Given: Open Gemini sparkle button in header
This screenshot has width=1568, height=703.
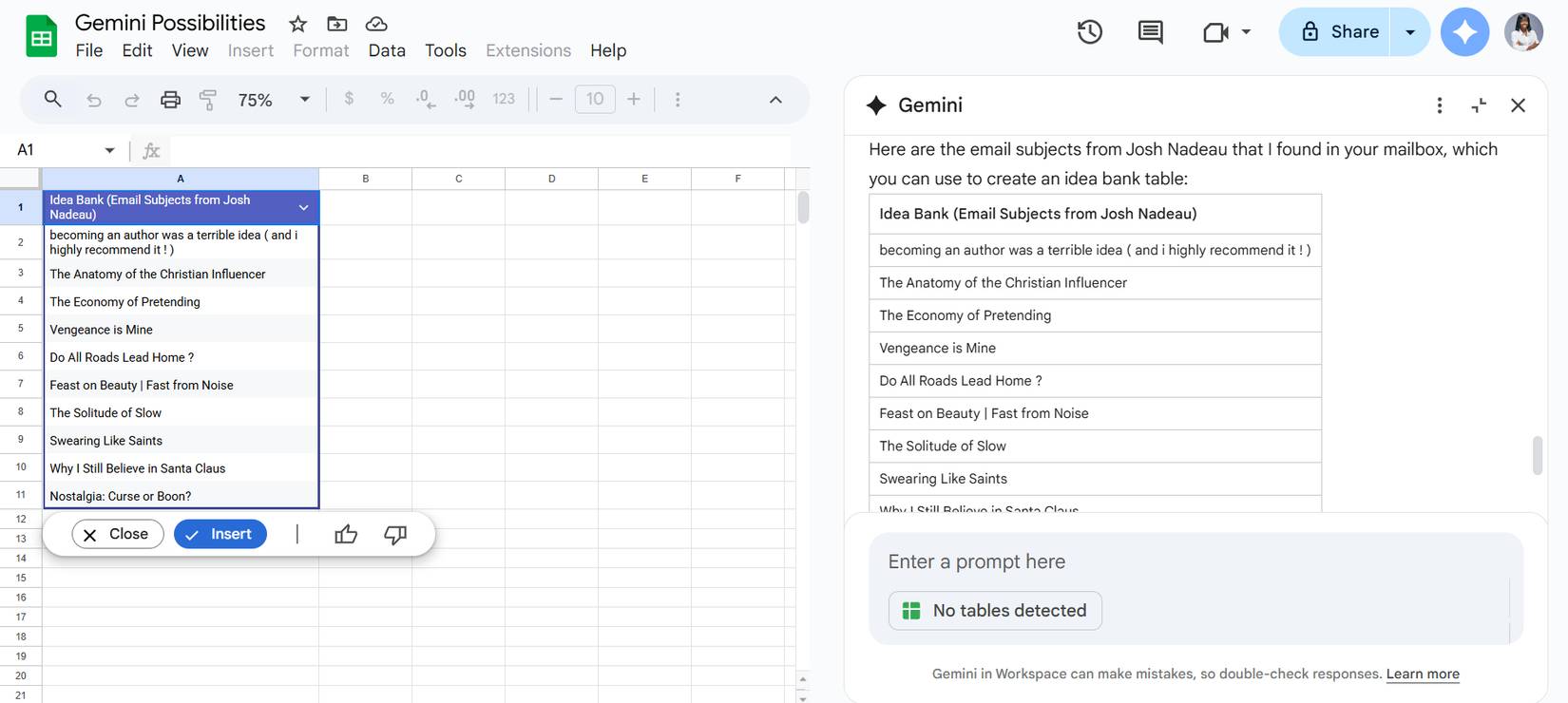Looking at the screenshot, I should (1464, 31).
